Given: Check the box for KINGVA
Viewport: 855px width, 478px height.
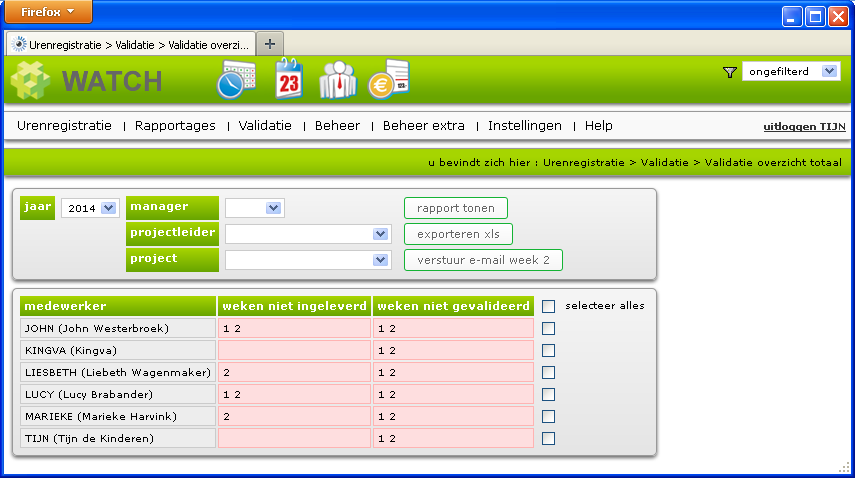Looking at the screenshot, I should pos(549,350).
